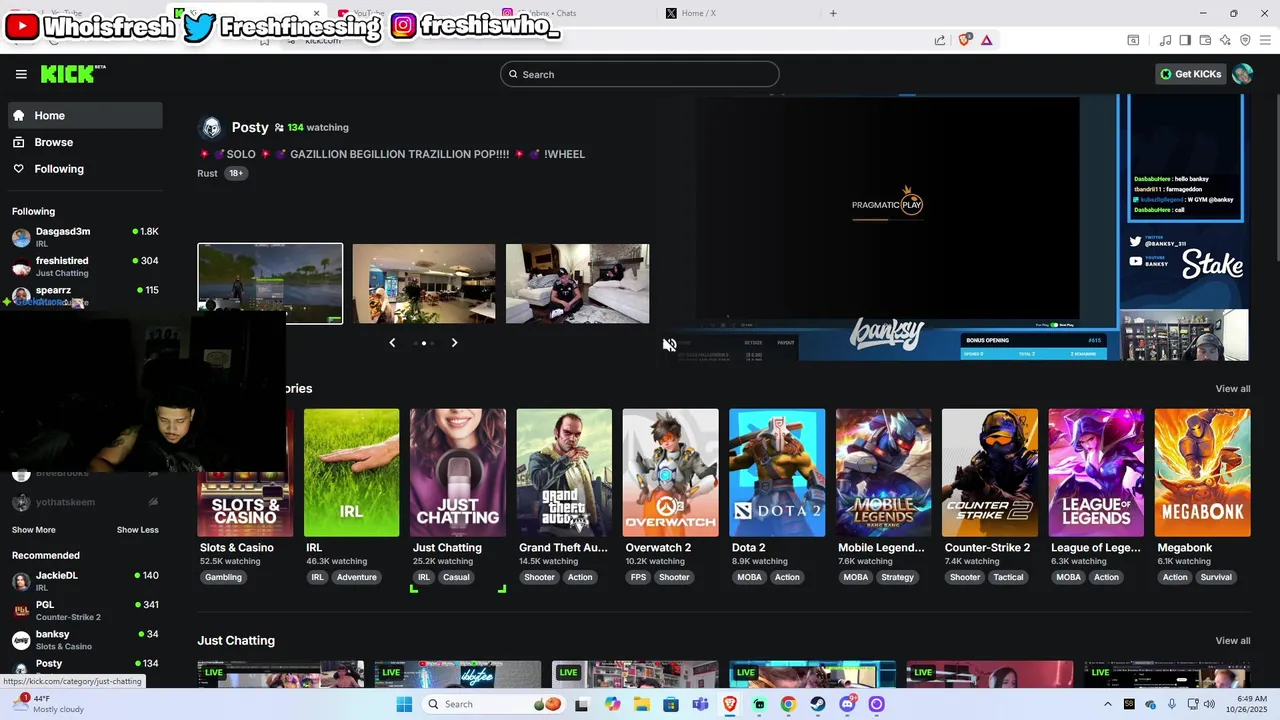Click the Adventure tag under IRL
Viewport: 1280px width, 720px height.
[357, 577]
